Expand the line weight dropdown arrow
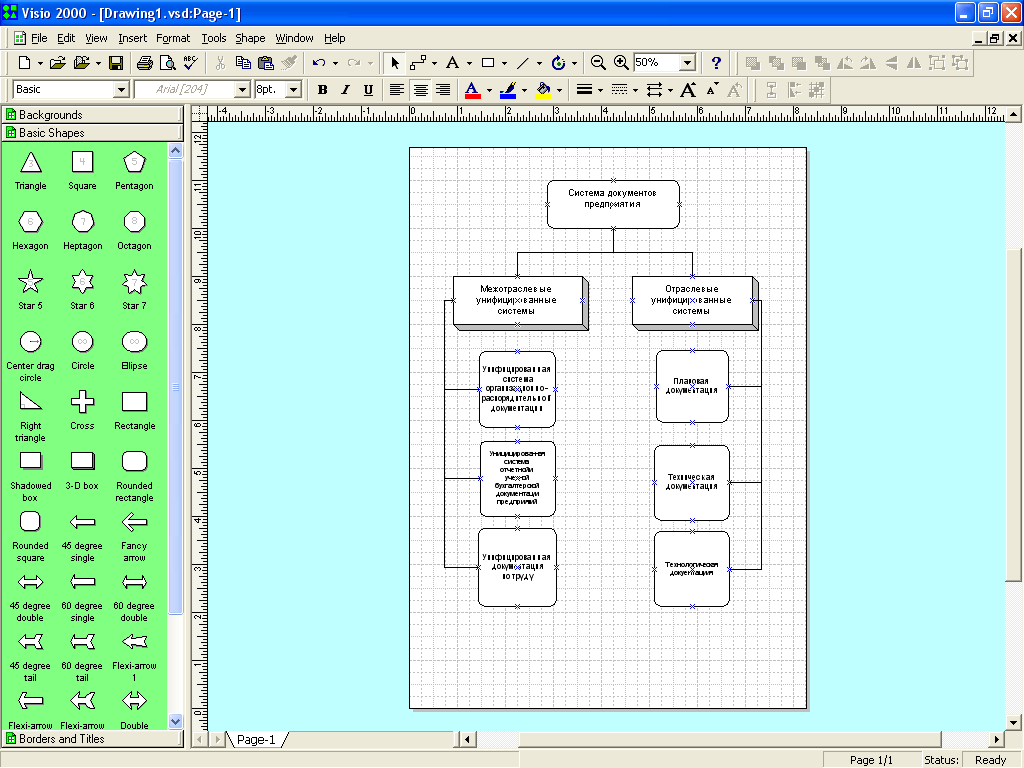Screen dimensions: 1024x768 tap(600, 90)
